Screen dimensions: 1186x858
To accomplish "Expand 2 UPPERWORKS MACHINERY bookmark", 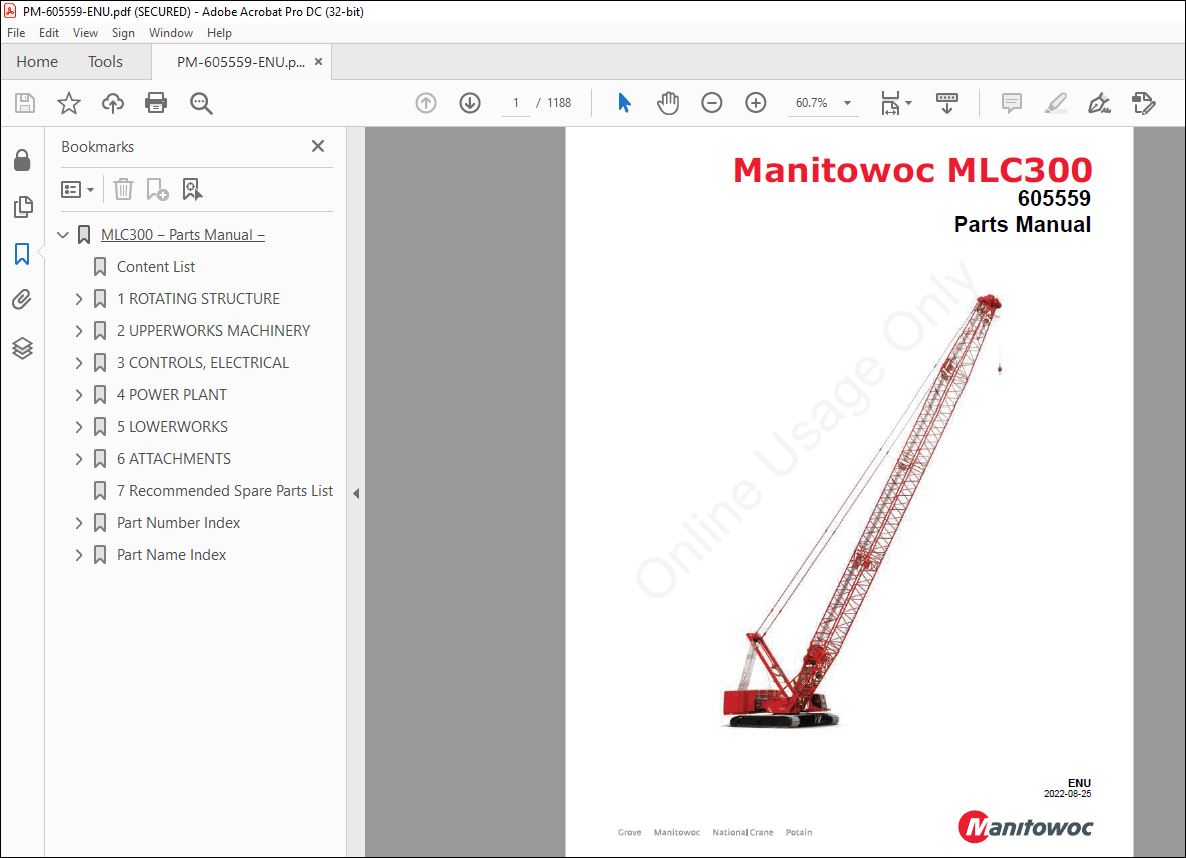I will [79, 331].
